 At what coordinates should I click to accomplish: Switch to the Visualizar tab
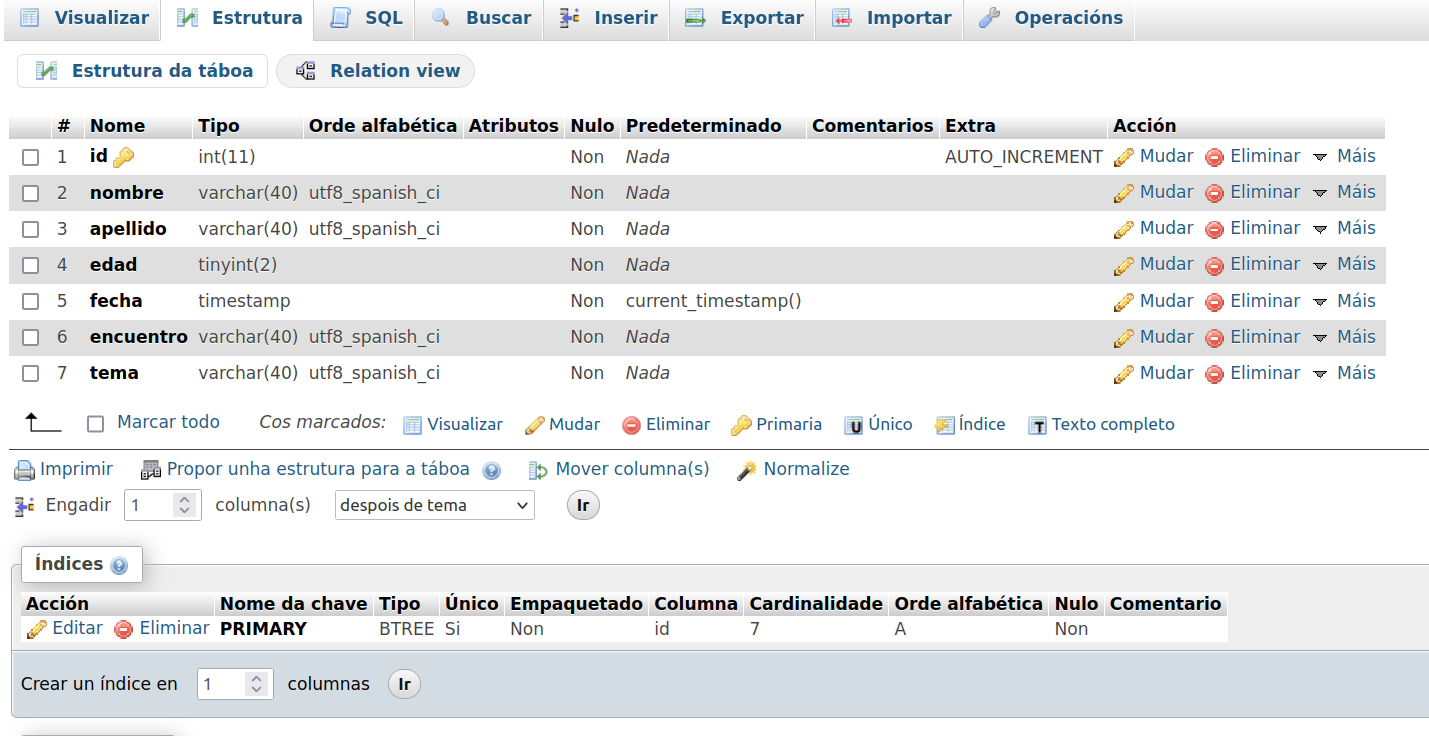point(84,18)
